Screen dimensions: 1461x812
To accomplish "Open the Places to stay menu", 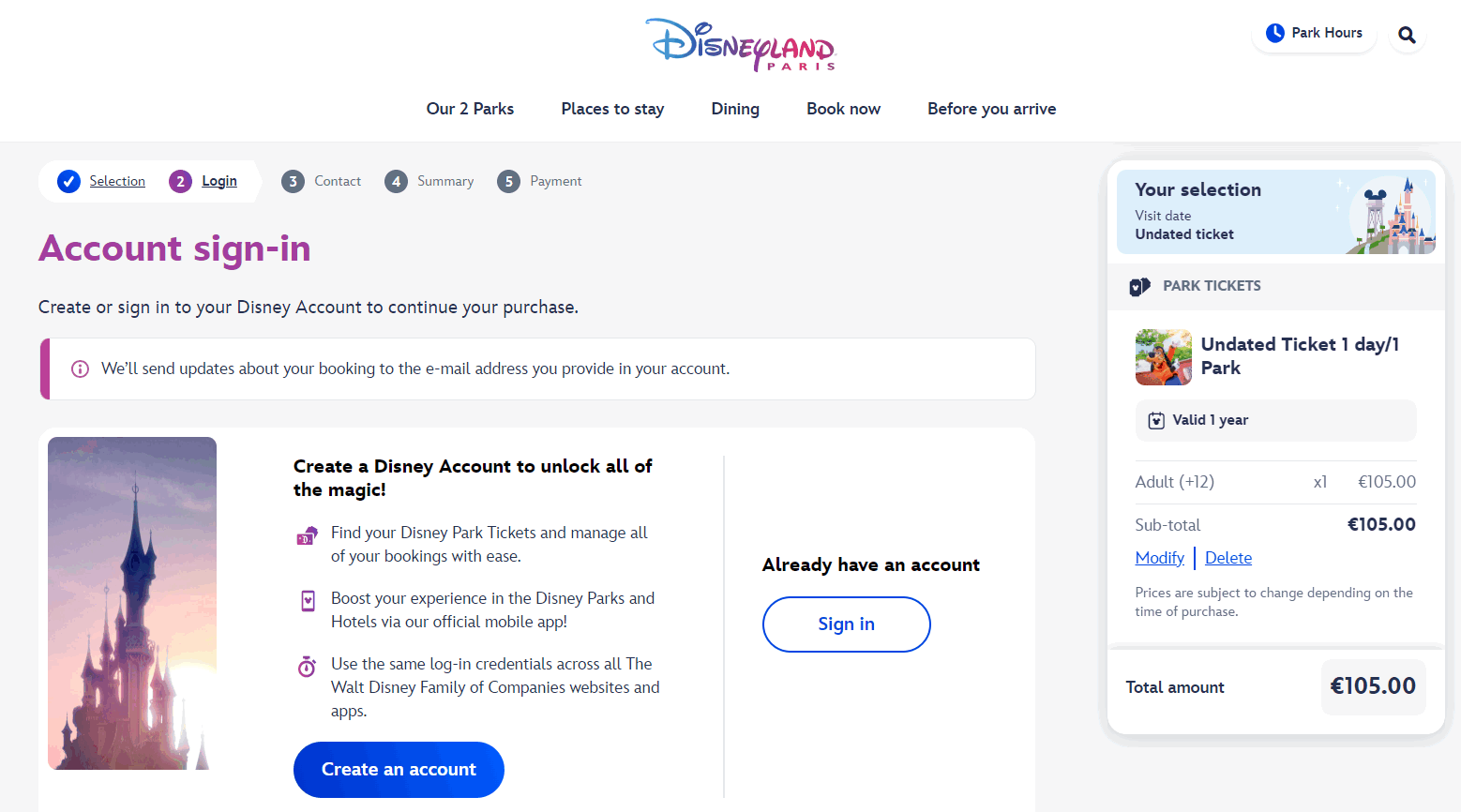I will [x=612, y=109].
